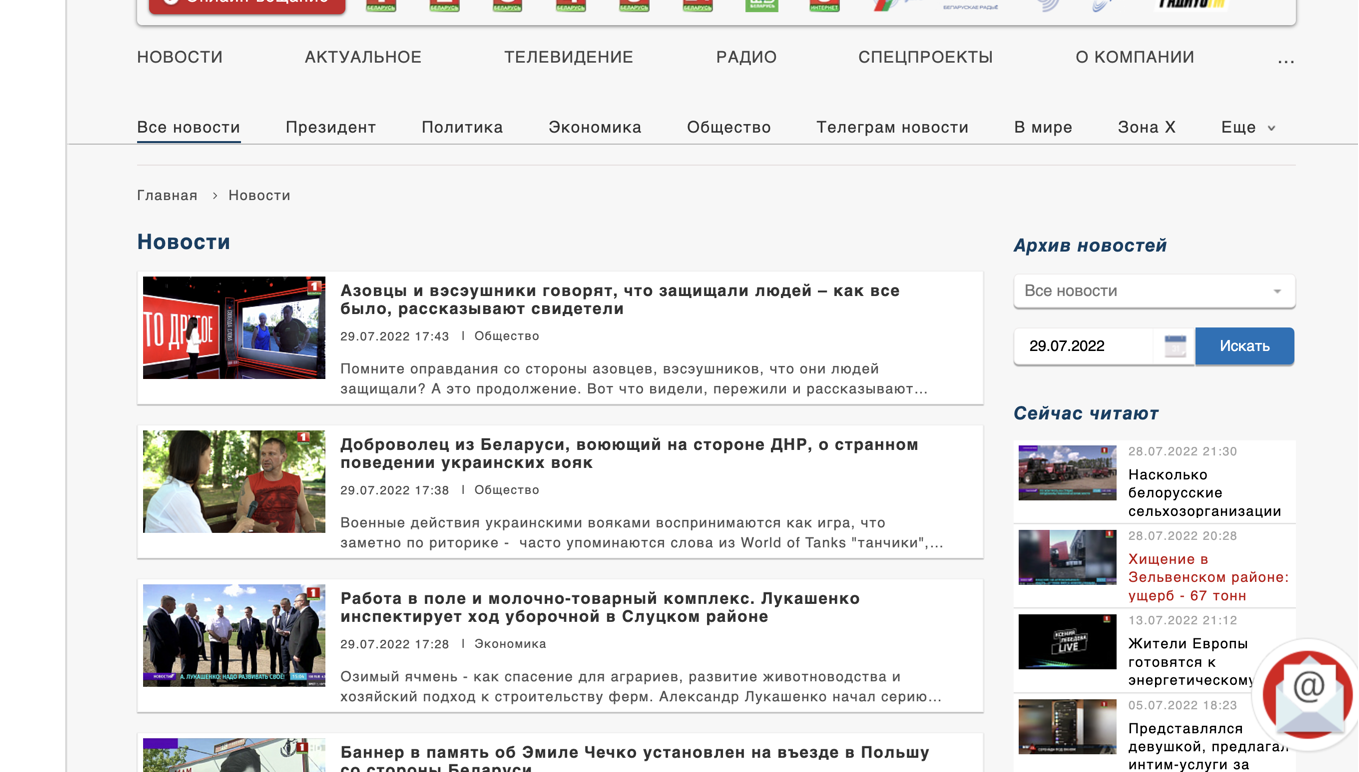
Task: Switch to the Общество tab
Action: [729, 127]
